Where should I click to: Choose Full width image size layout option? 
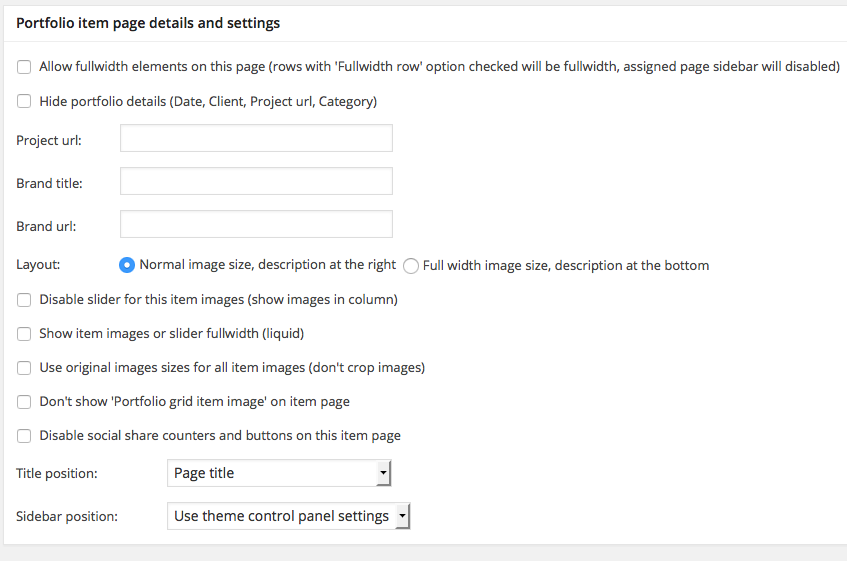[x=411, y=266]
